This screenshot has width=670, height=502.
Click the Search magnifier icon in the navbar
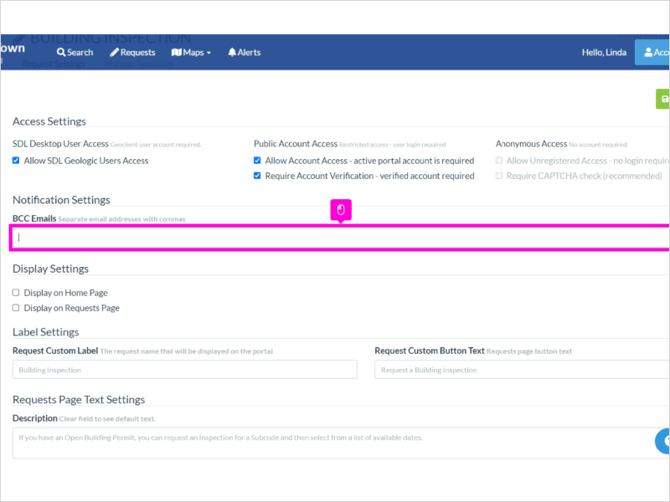[61, 53]
